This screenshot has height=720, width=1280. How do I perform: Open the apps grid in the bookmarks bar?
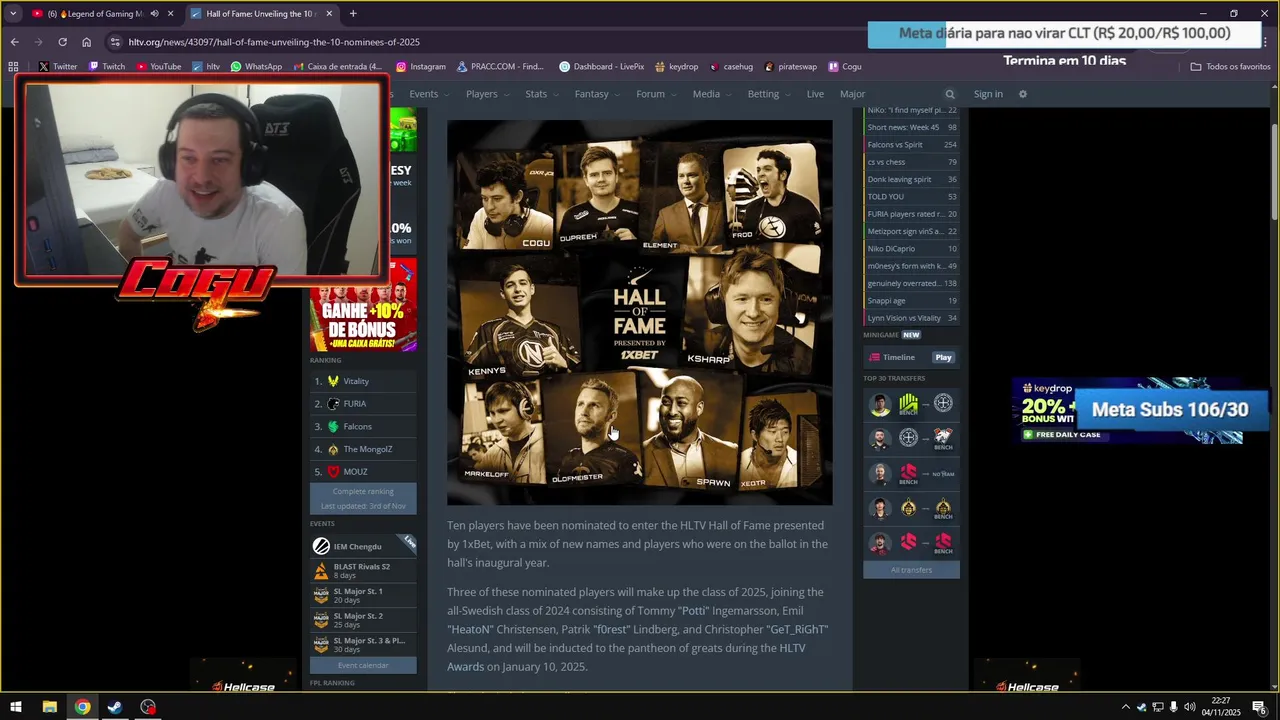[14, 67]
